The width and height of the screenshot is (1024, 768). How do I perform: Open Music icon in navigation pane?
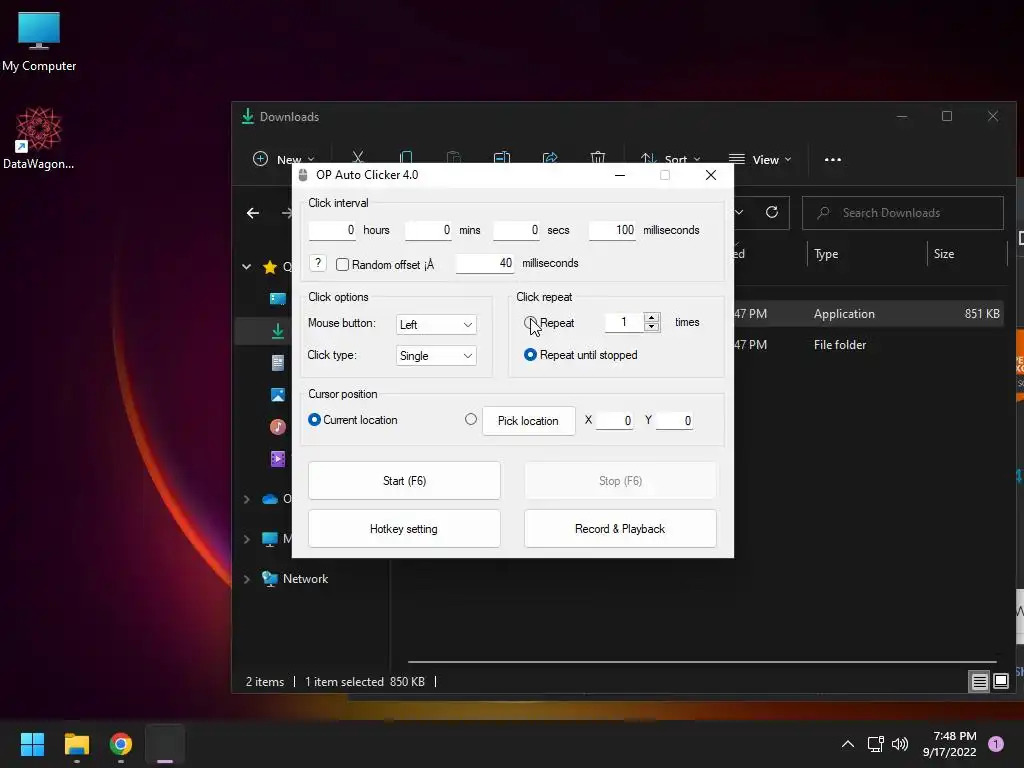click(278, 426)
